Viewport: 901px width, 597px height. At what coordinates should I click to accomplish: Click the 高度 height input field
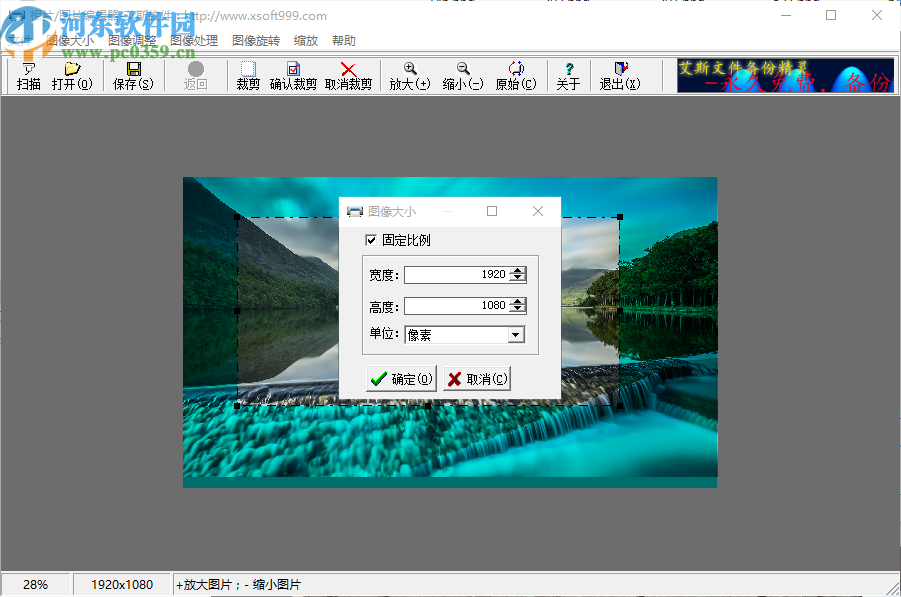pyautogui.click(x=457, y=306)
